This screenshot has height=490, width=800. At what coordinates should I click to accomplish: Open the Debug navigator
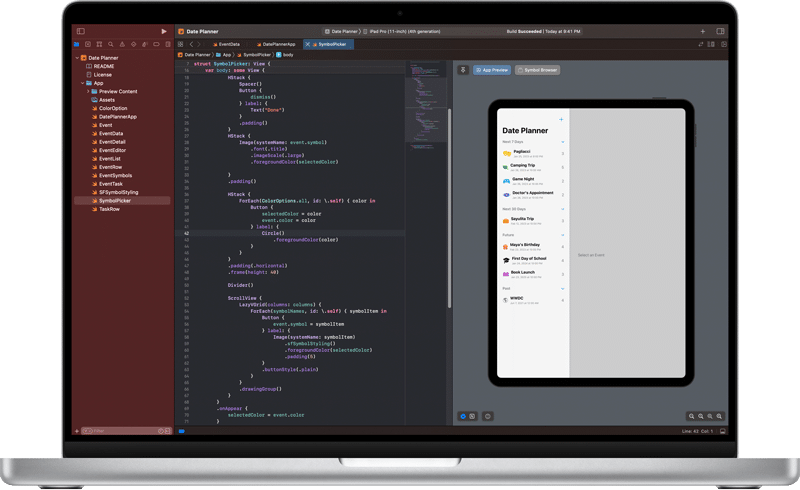(x=145, y=44)
